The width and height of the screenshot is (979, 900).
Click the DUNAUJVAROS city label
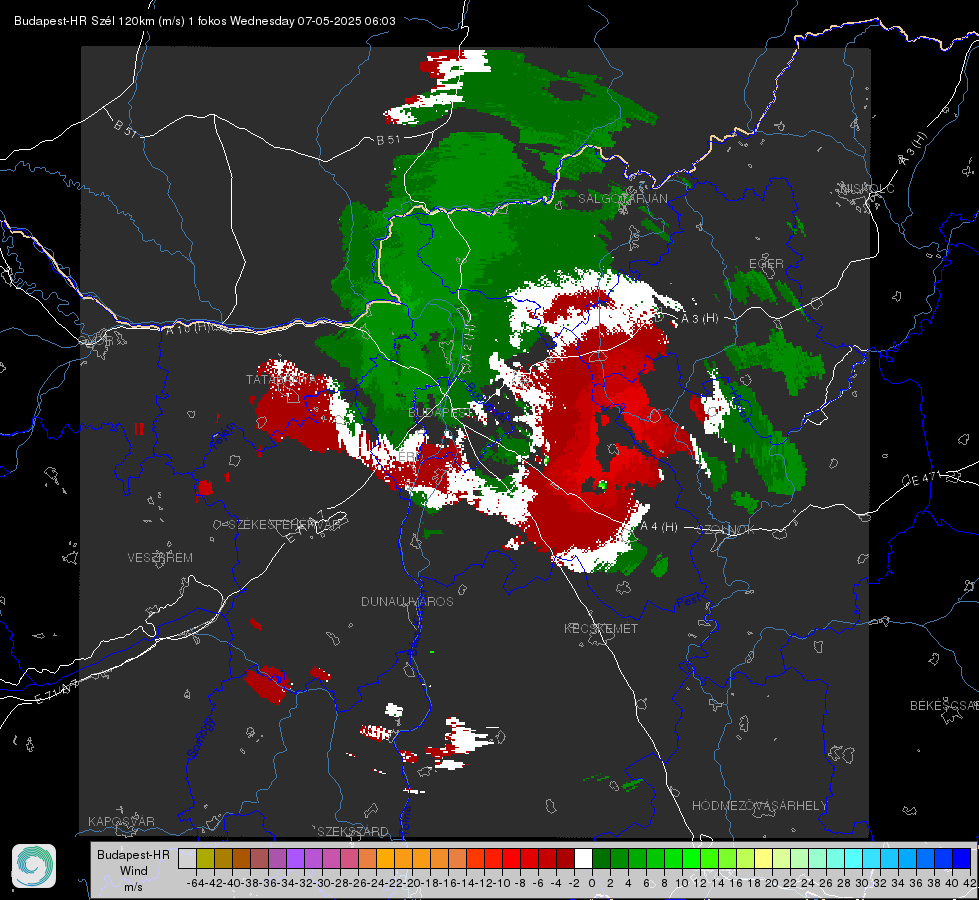point(407,601)
